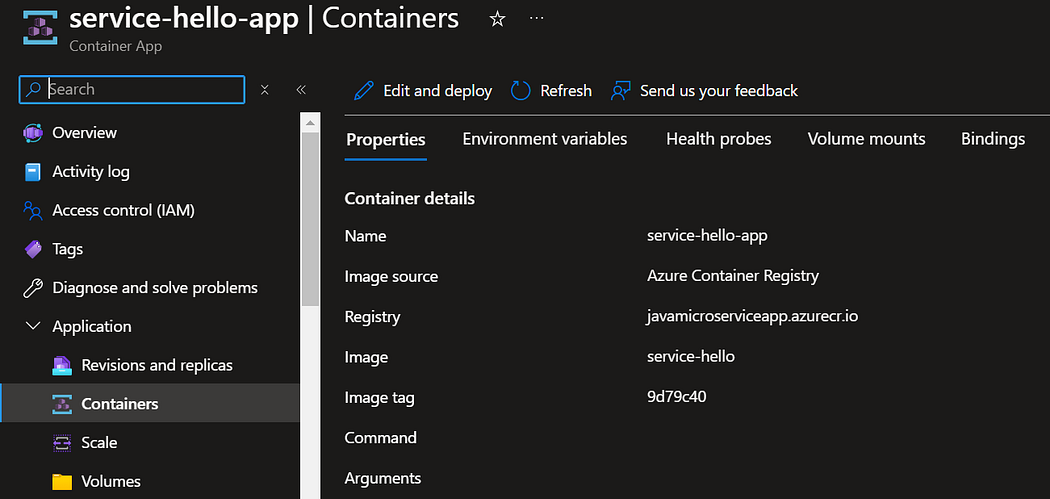
Task: Click the Command label
Action: [x=380, y=437]
